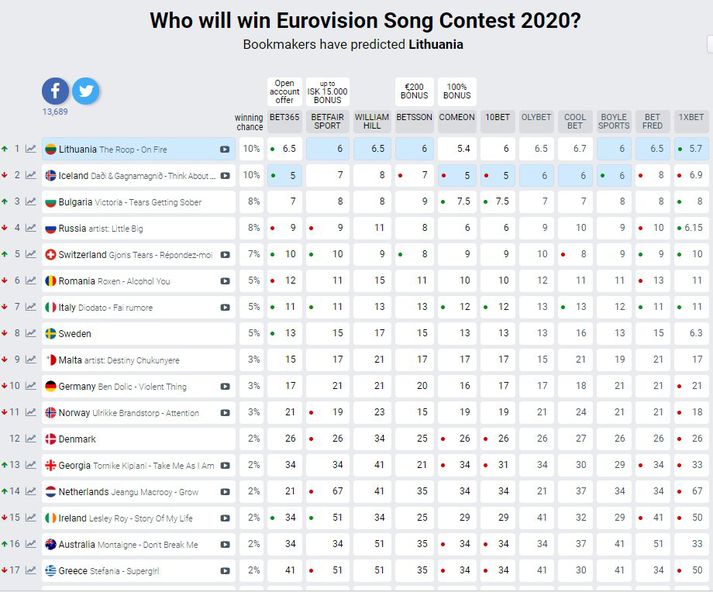Click the Bet365 open account offer

[284, 92]
